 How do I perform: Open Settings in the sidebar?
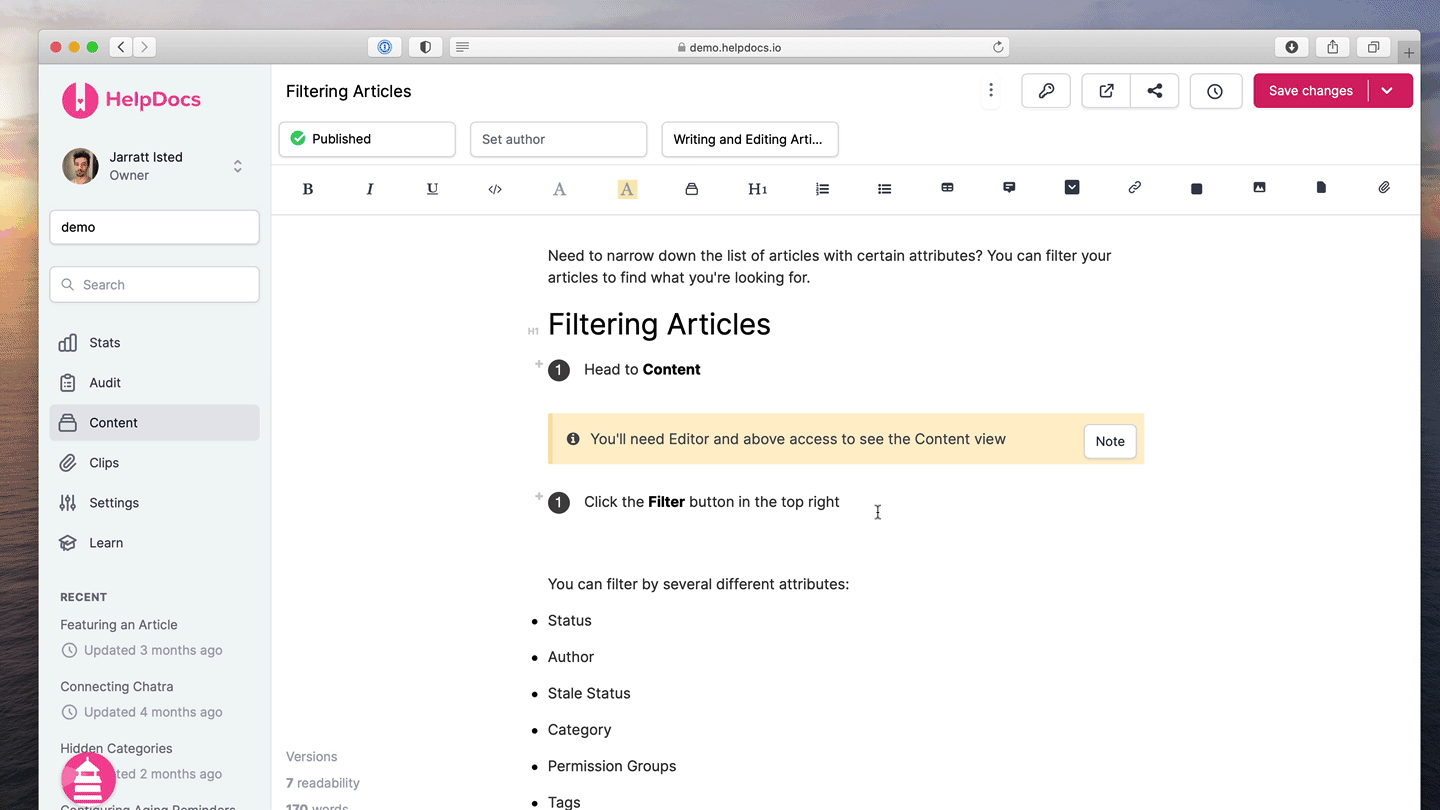[x=154, y=503]
